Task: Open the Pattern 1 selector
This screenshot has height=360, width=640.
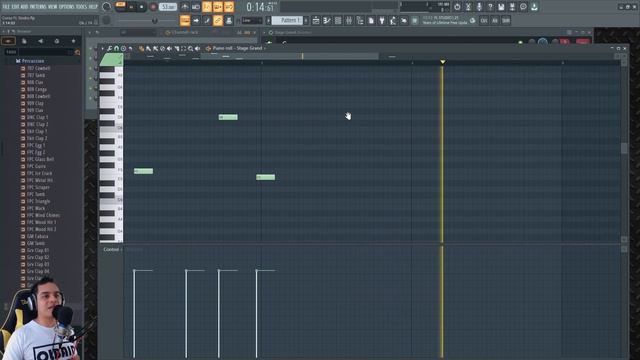Action: pos(287,20)
